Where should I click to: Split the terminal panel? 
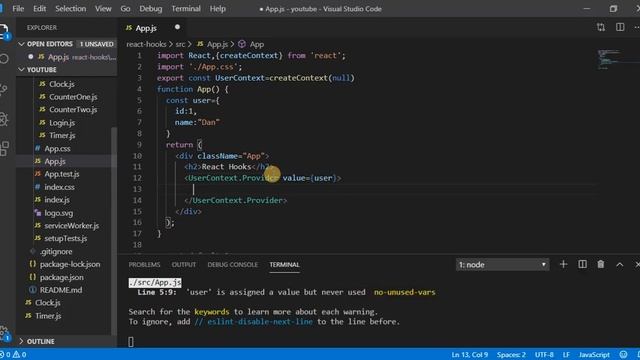tap(582, 264)
